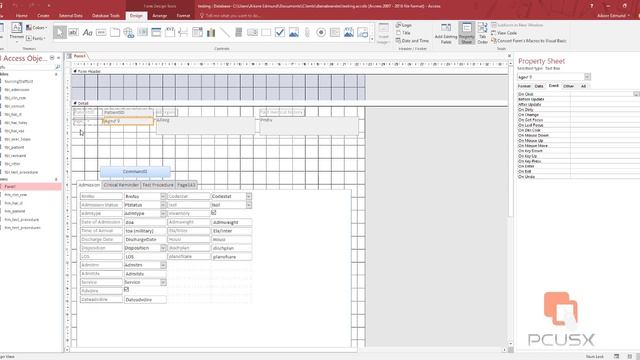Open the theme Fonts dropdown
The width and height of the screenshot is (640, 360).
(36, 38)
